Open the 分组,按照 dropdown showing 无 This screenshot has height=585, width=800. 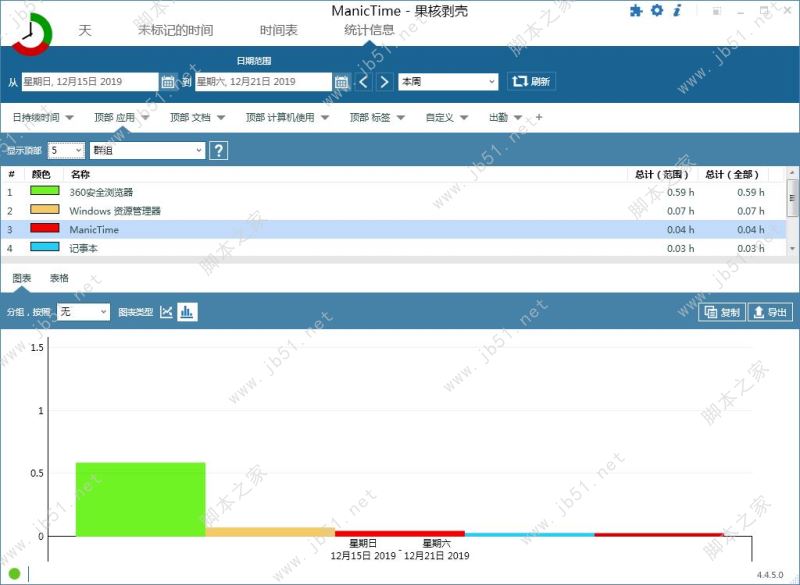coord(83,312)
